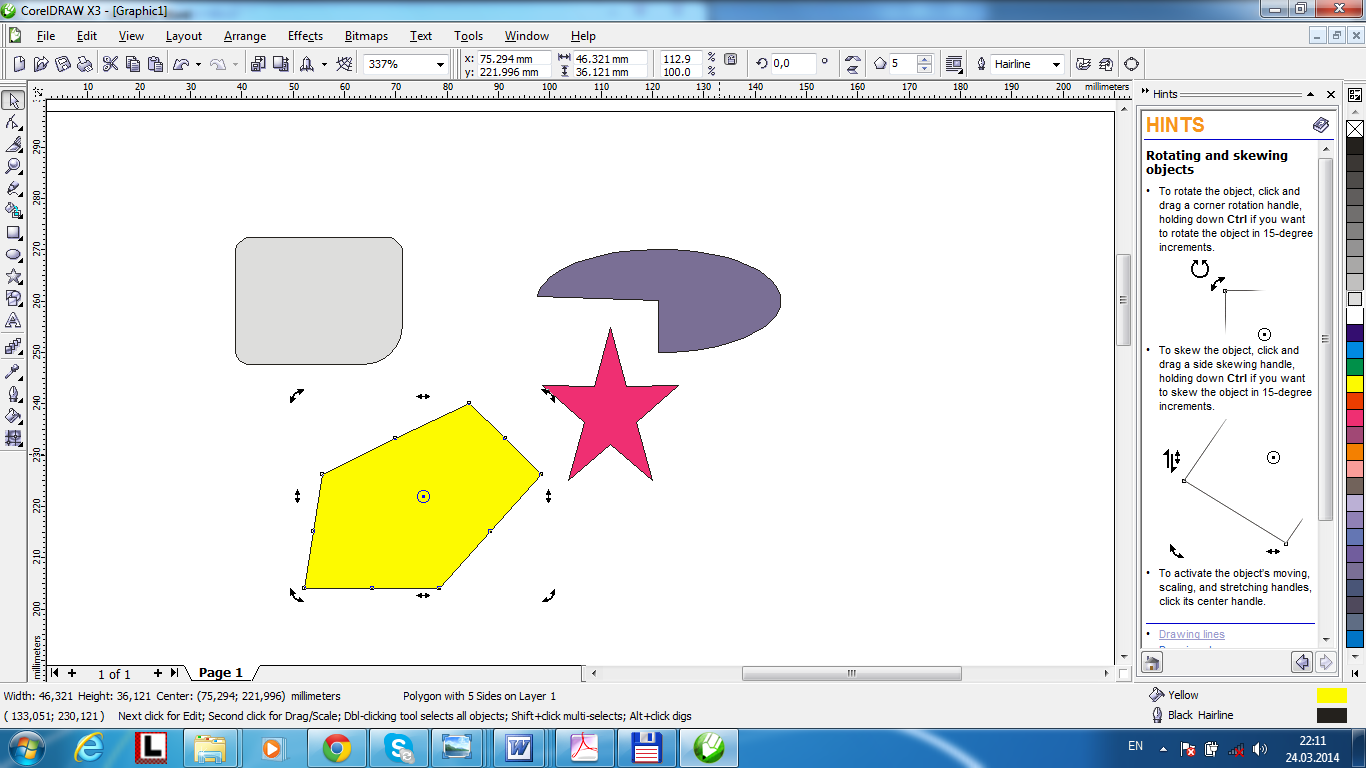Click the Print icon

85,64
